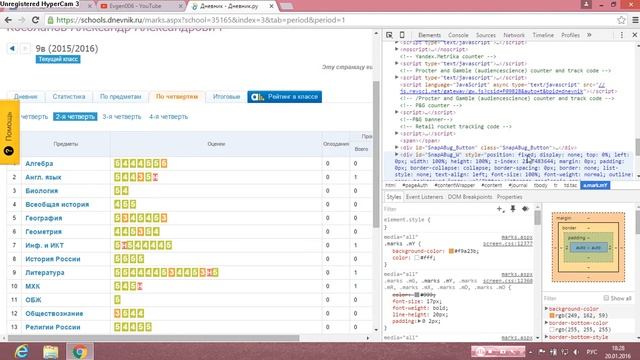Click the browser forward arrow

(22, 20)
